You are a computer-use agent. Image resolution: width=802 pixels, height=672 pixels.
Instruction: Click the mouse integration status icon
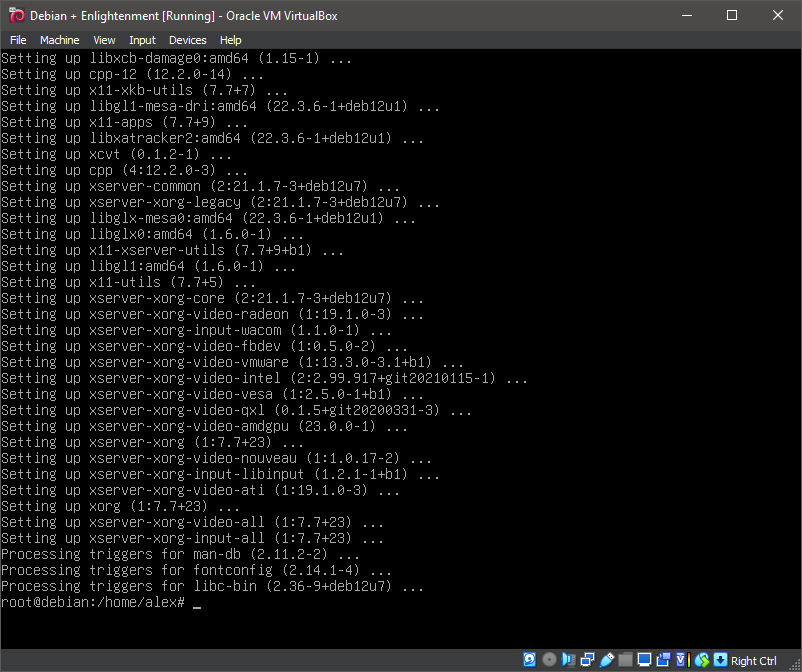coord(700,660)
